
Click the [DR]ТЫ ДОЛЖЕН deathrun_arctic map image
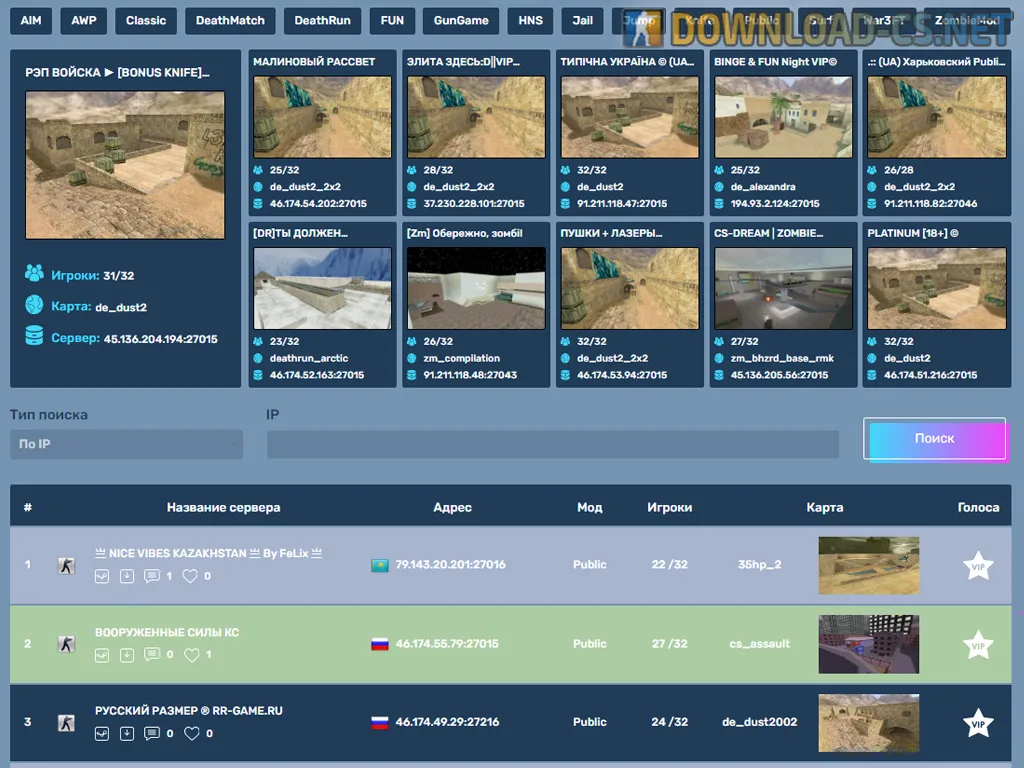pos(323,288)
